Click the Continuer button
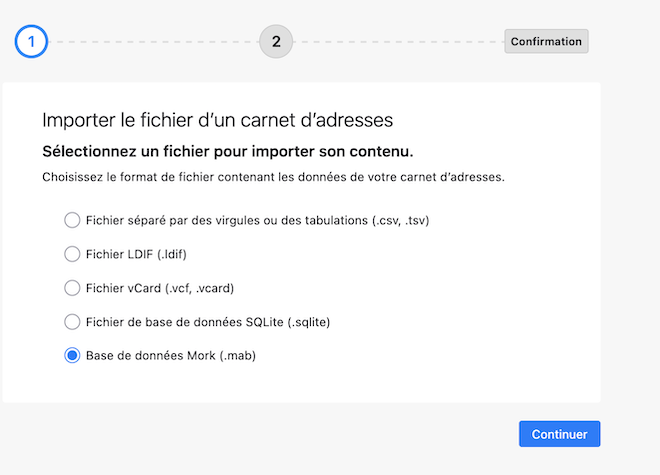 pyautogui.click(x=559, y=434)
